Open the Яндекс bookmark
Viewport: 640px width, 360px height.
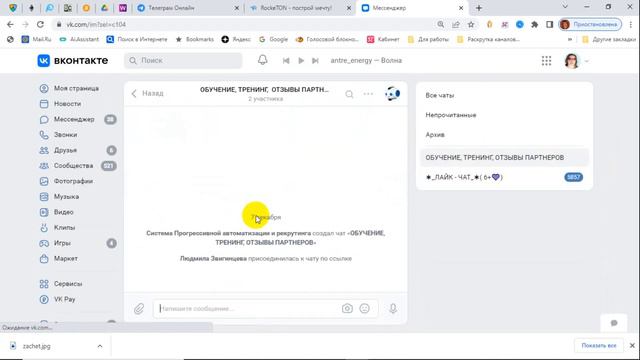[236, 40]
